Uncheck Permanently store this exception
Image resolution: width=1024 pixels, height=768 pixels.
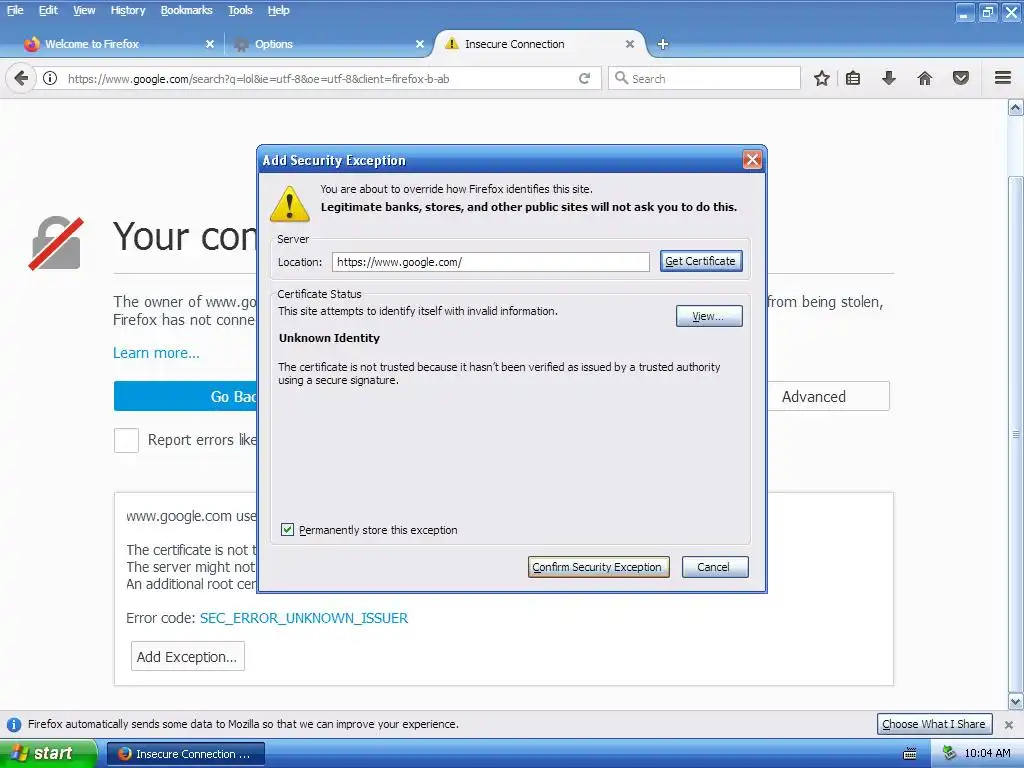[287, 530]
